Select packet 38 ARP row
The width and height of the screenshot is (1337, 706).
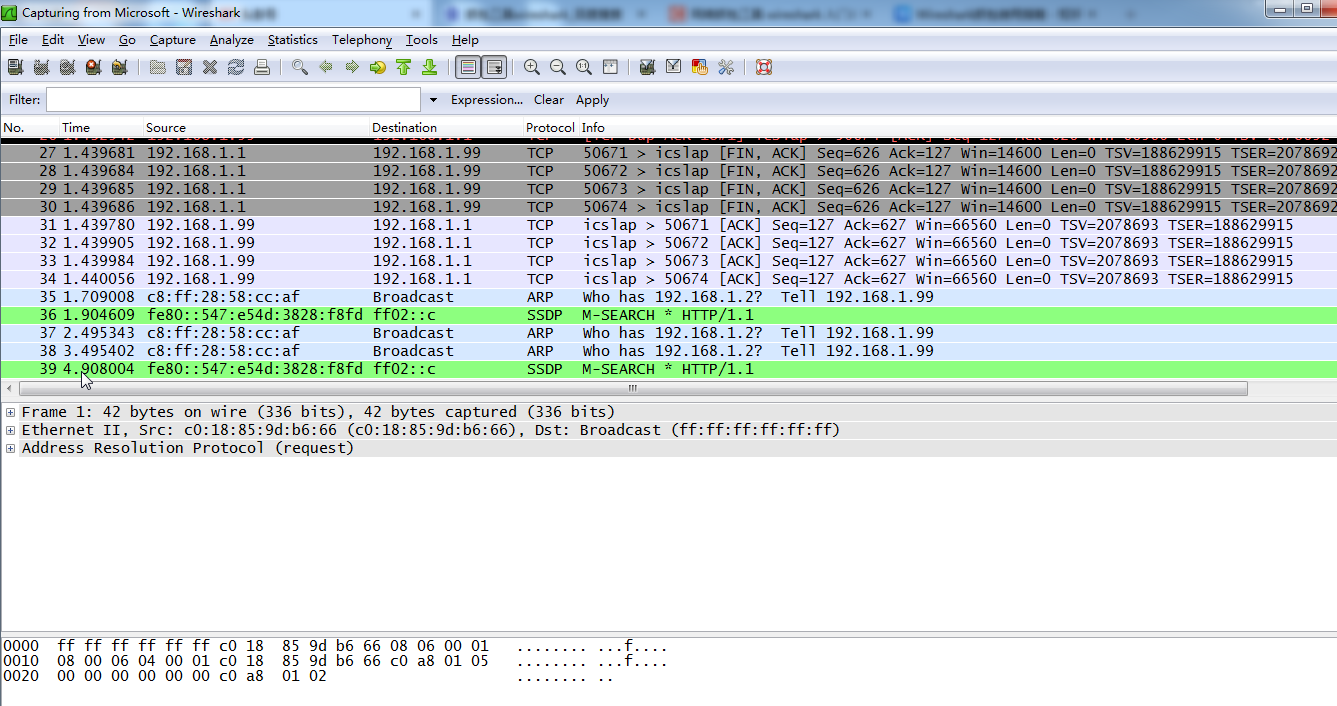pyautogui.click(x=668, y=351)
